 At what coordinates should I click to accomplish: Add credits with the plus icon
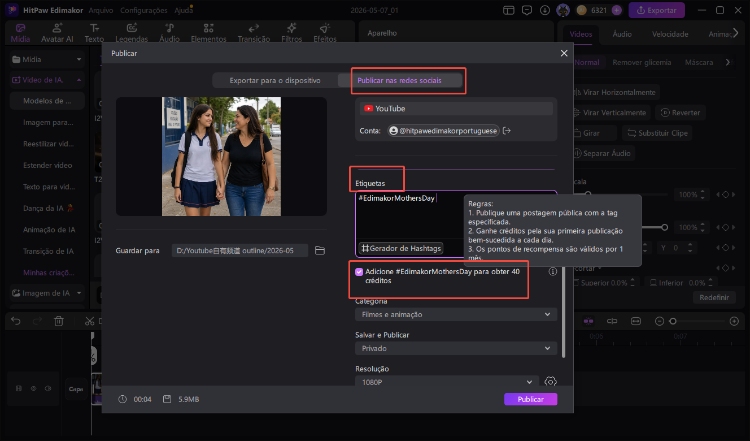tap(617, 10)
